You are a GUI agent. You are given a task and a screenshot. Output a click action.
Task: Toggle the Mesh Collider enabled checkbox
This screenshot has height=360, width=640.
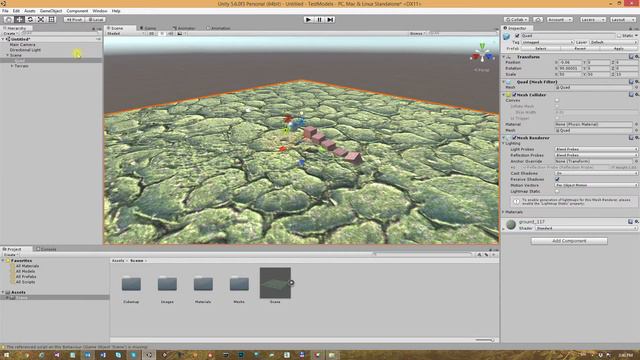click(514, 95)
